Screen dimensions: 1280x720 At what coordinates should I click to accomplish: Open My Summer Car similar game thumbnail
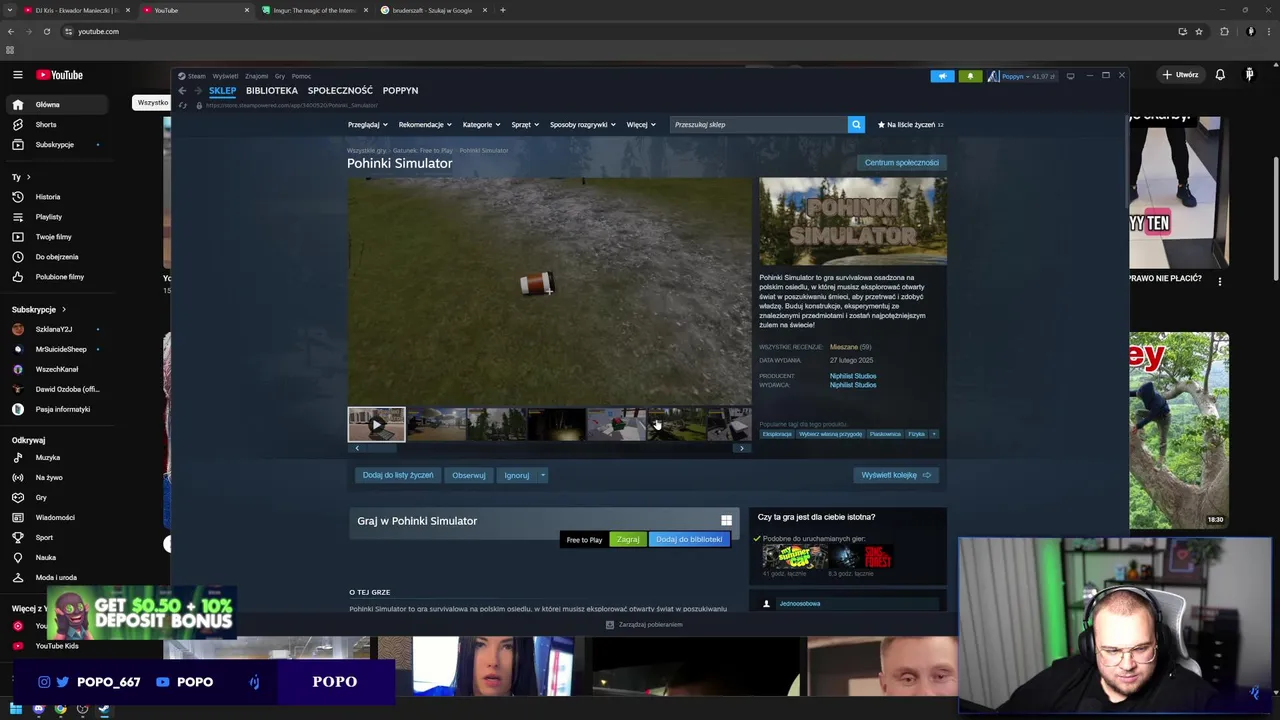[x=795, y=557]
